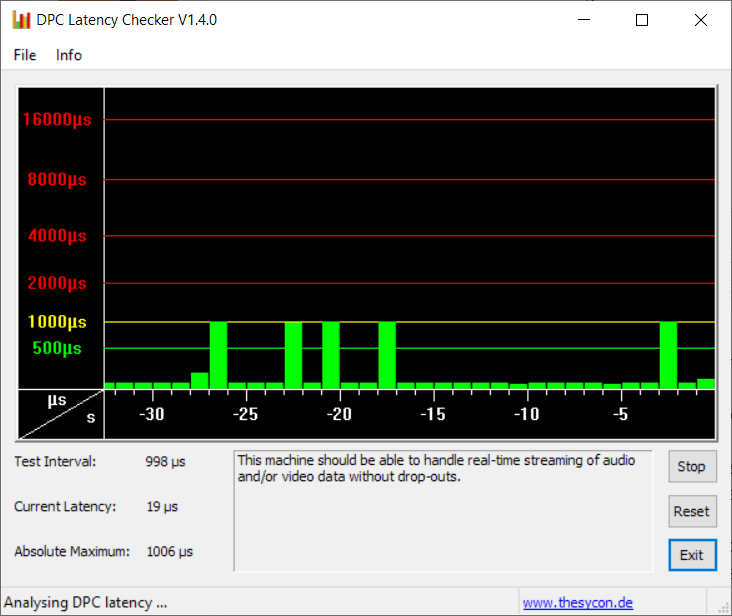The image size is (732, 616).
Task: Click the 8000µs axis label
Action: [x=57, y=179]
